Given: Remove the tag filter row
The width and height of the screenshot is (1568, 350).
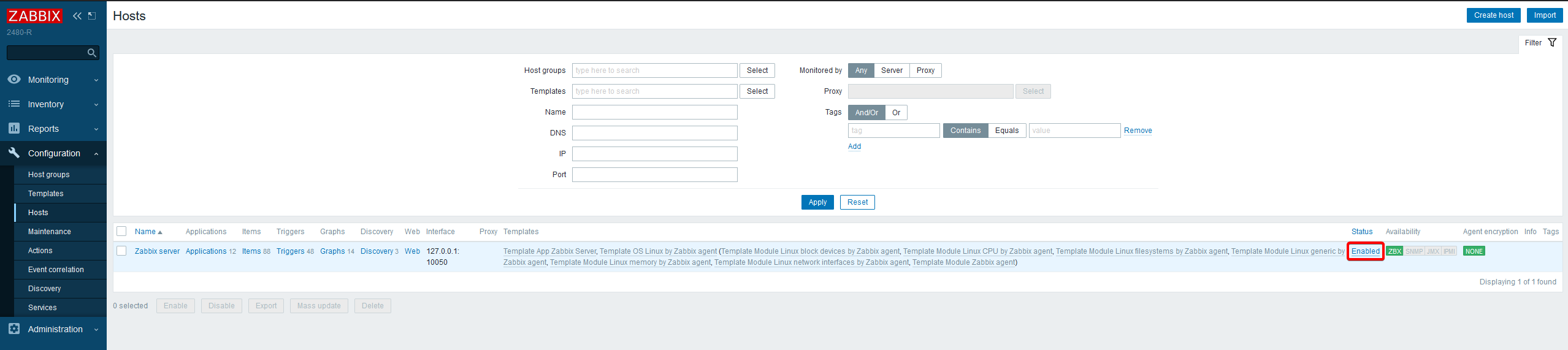Looking at the screenshot, I should point(1138,131).
